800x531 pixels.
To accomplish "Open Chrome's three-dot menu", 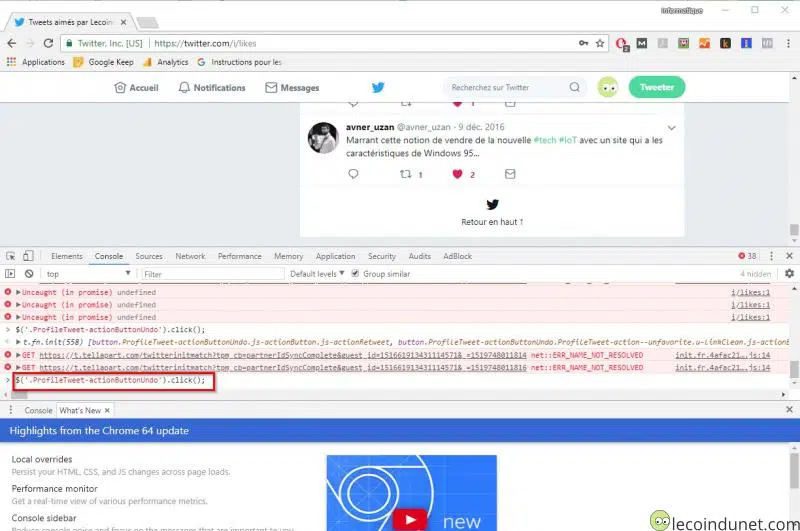I will pos(788,43).
